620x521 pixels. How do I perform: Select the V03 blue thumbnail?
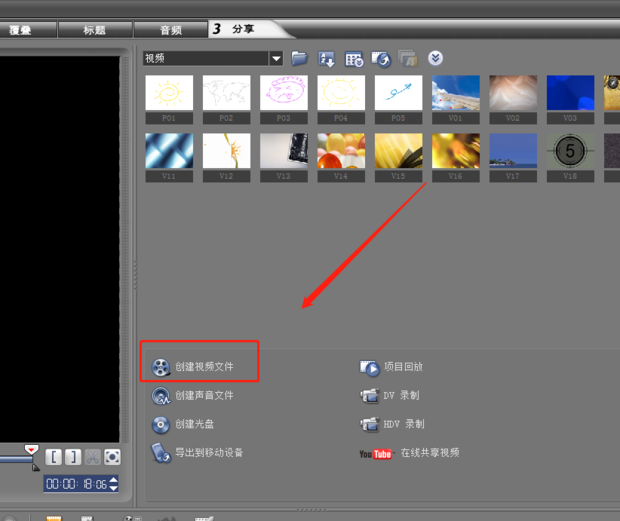tap(571, 93)
